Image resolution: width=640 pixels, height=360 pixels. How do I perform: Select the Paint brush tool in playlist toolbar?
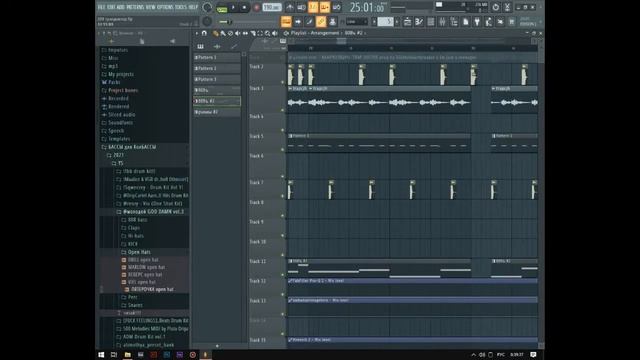(x=223, y=33)
